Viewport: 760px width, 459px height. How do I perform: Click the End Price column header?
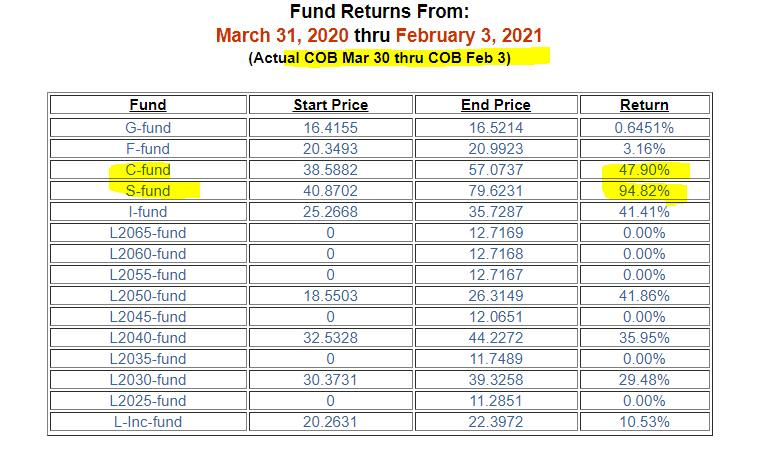tap(495, 105)
